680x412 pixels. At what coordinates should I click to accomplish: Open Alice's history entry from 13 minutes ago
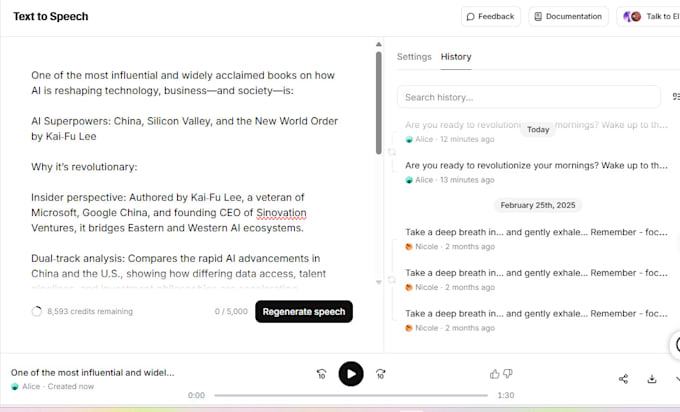(536, 166)
